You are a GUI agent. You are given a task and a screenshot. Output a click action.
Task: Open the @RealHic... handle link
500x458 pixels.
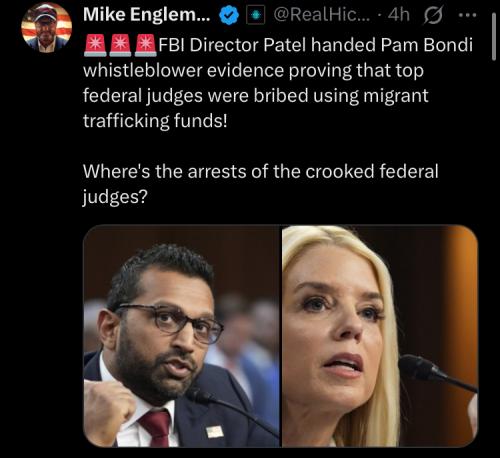[322, 15]
